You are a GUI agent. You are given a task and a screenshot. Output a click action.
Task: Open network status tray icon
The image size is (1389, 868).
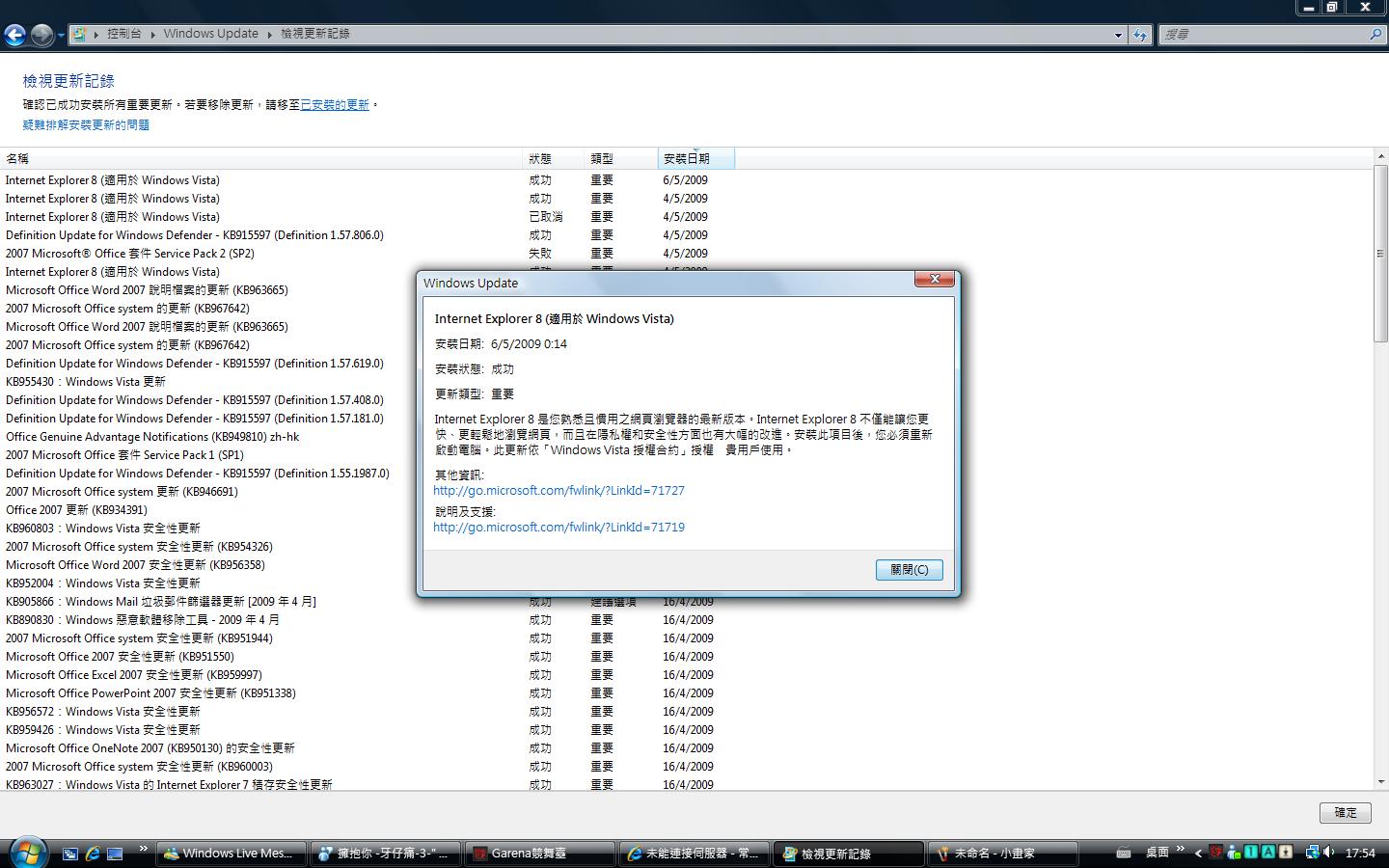1312,853
